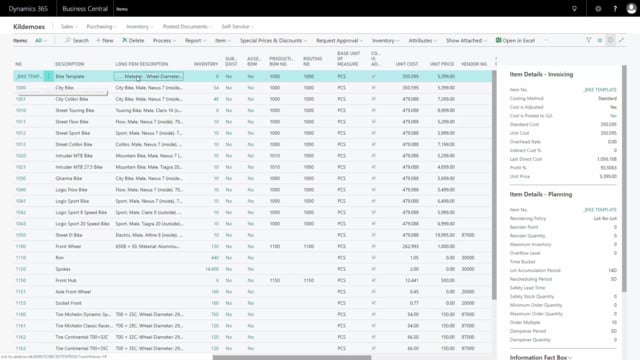Viewport: 640px width, 360px height.
Task: Click the horizontal scrollbar below the list
Action: tap(292, 358)
